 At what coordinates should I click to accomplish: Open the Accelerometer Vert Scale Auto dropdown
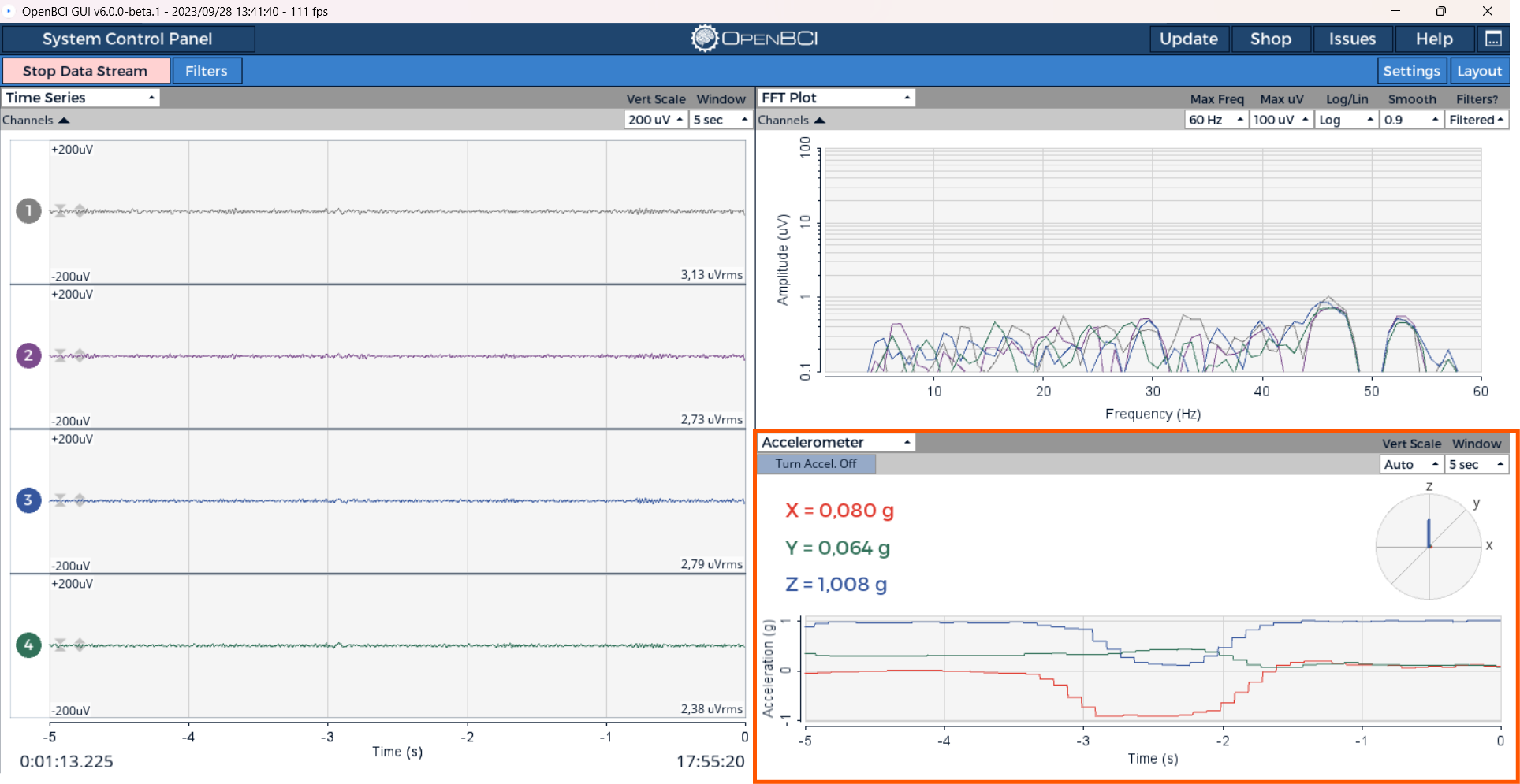tap(1412, 465)
